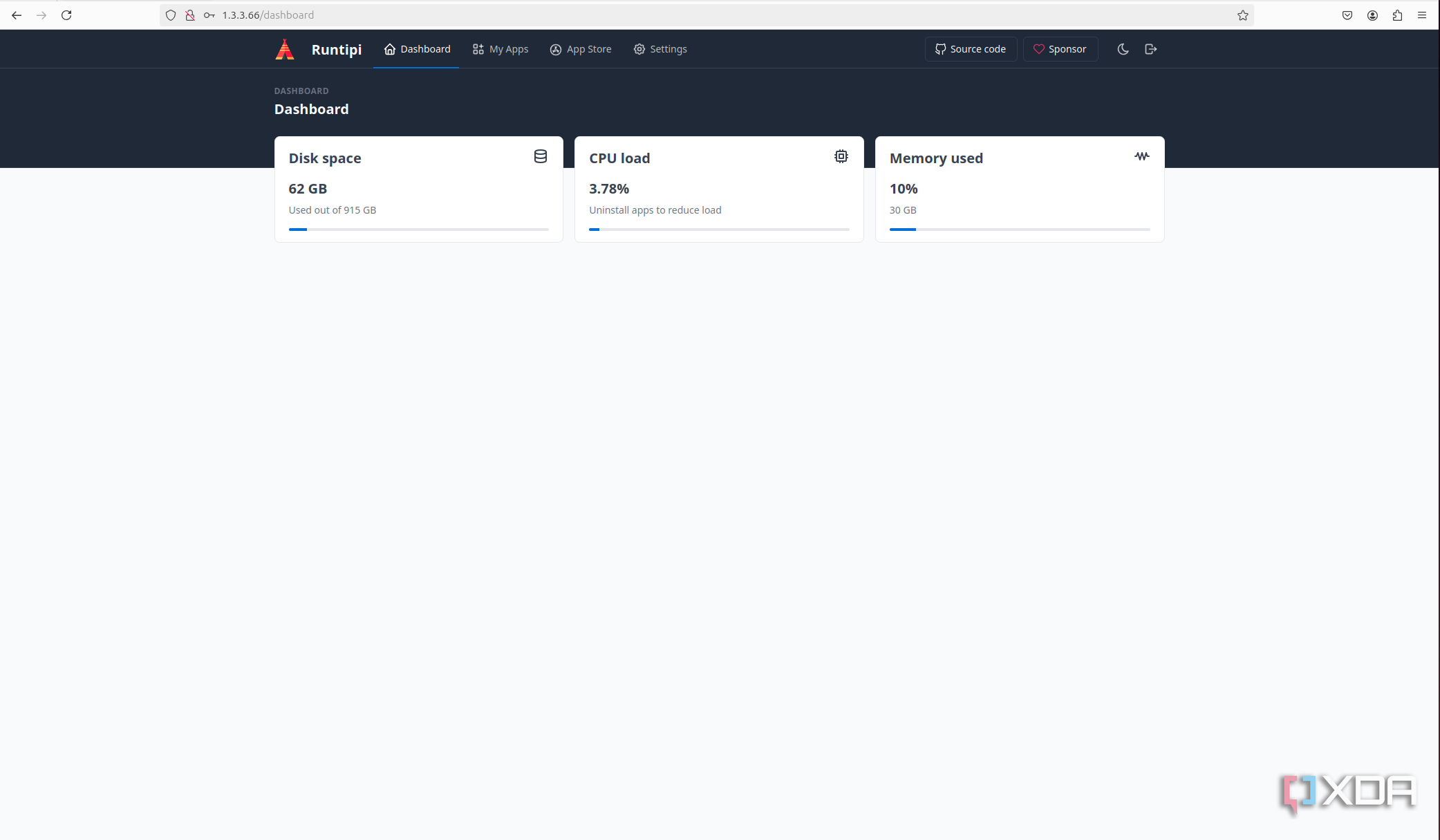Click the key password icon in the address bar

point(209,15)
